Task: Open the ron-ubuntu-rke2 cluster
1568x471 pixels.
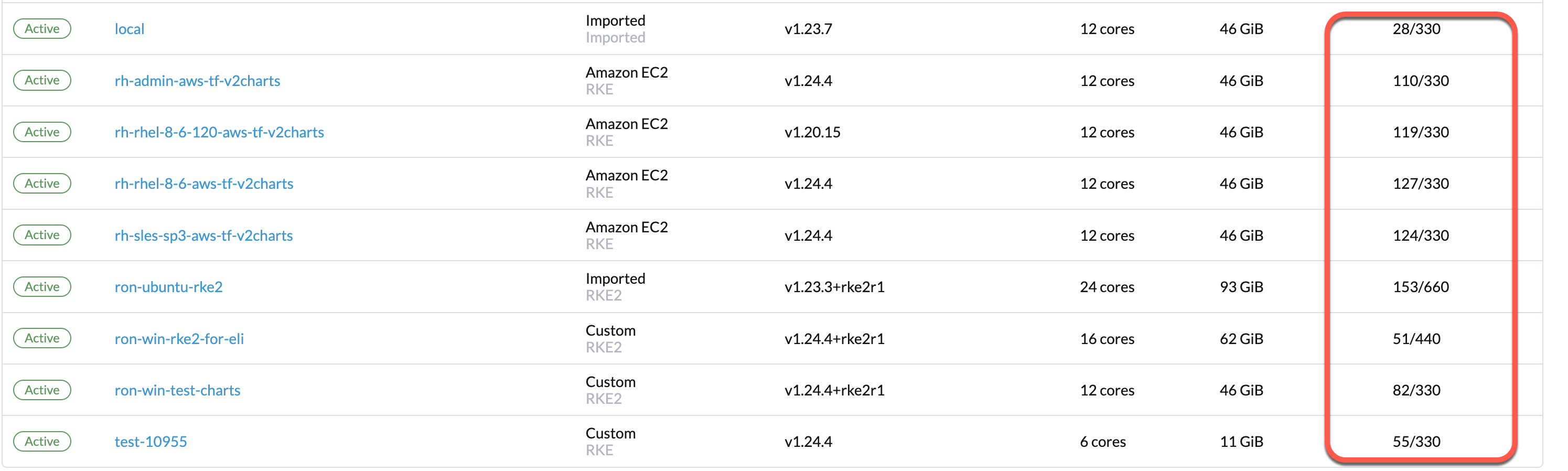Action: (x=169, y=286)
